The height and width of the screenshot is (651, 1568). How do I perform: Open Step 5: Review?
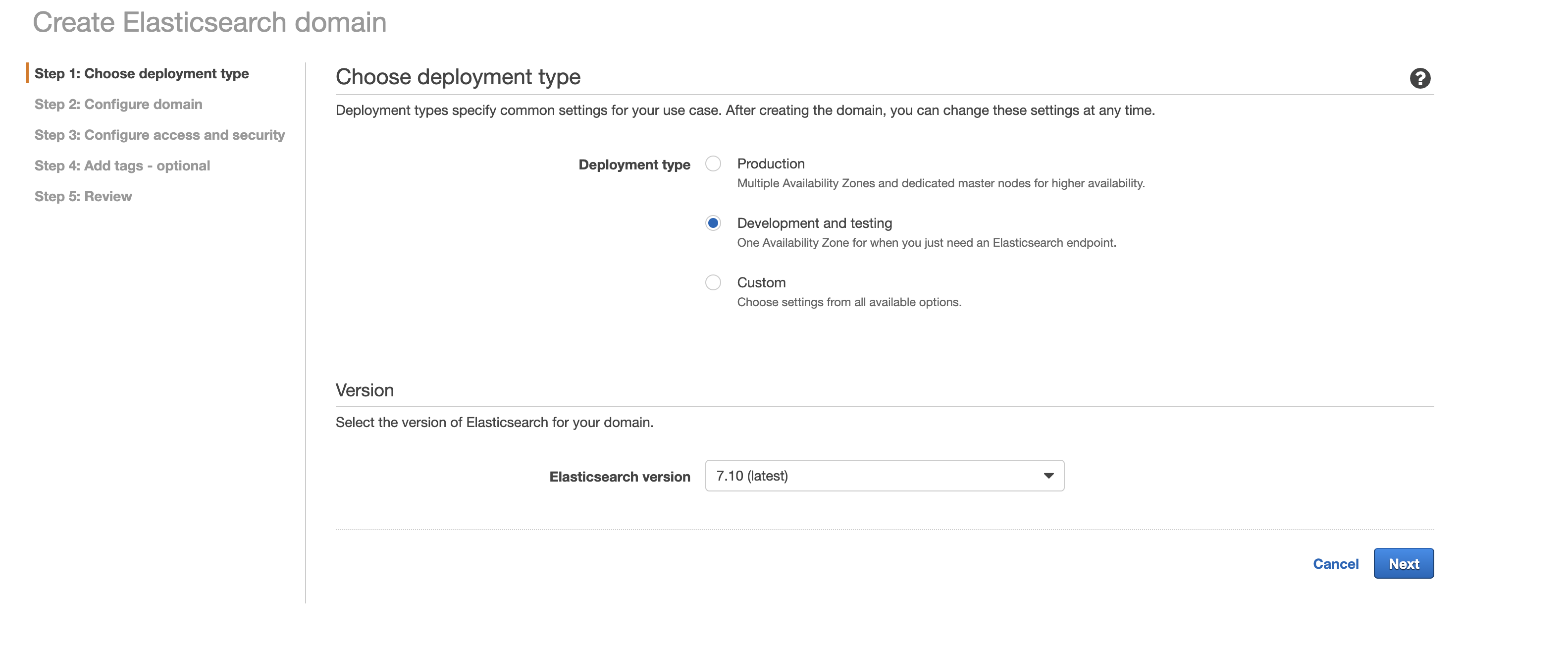83,197
